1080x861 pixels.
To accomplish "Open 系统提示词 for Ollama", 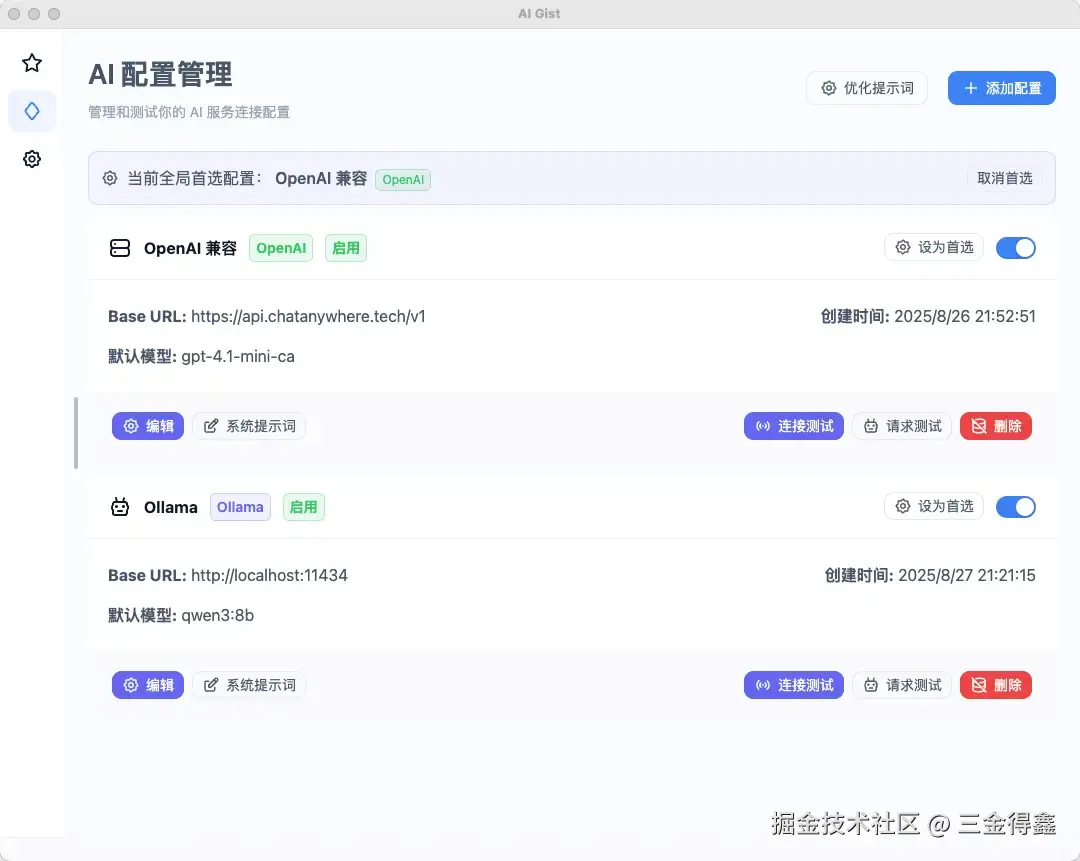I will 249,685.
